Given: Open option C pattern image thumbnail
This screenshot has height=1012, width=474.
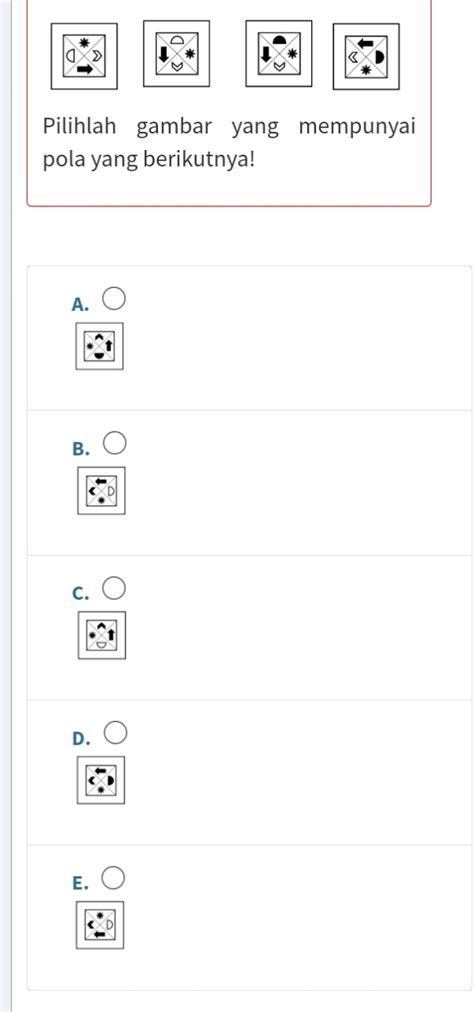Looking at the screenshot, I should pyautogui.click(x=102, y=636).
